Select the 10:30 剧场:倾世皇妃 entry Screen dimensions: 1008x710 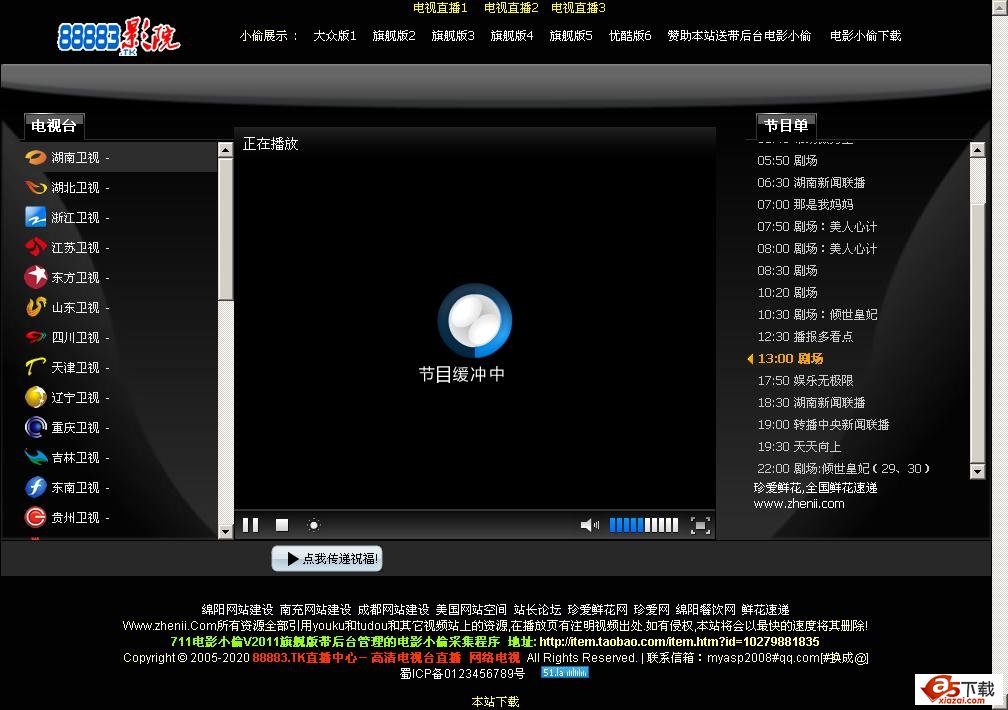[x=817, y=314]
